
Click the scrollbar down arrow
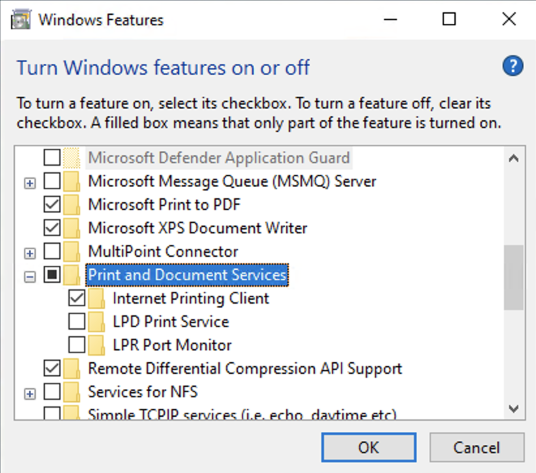[513, 408]
